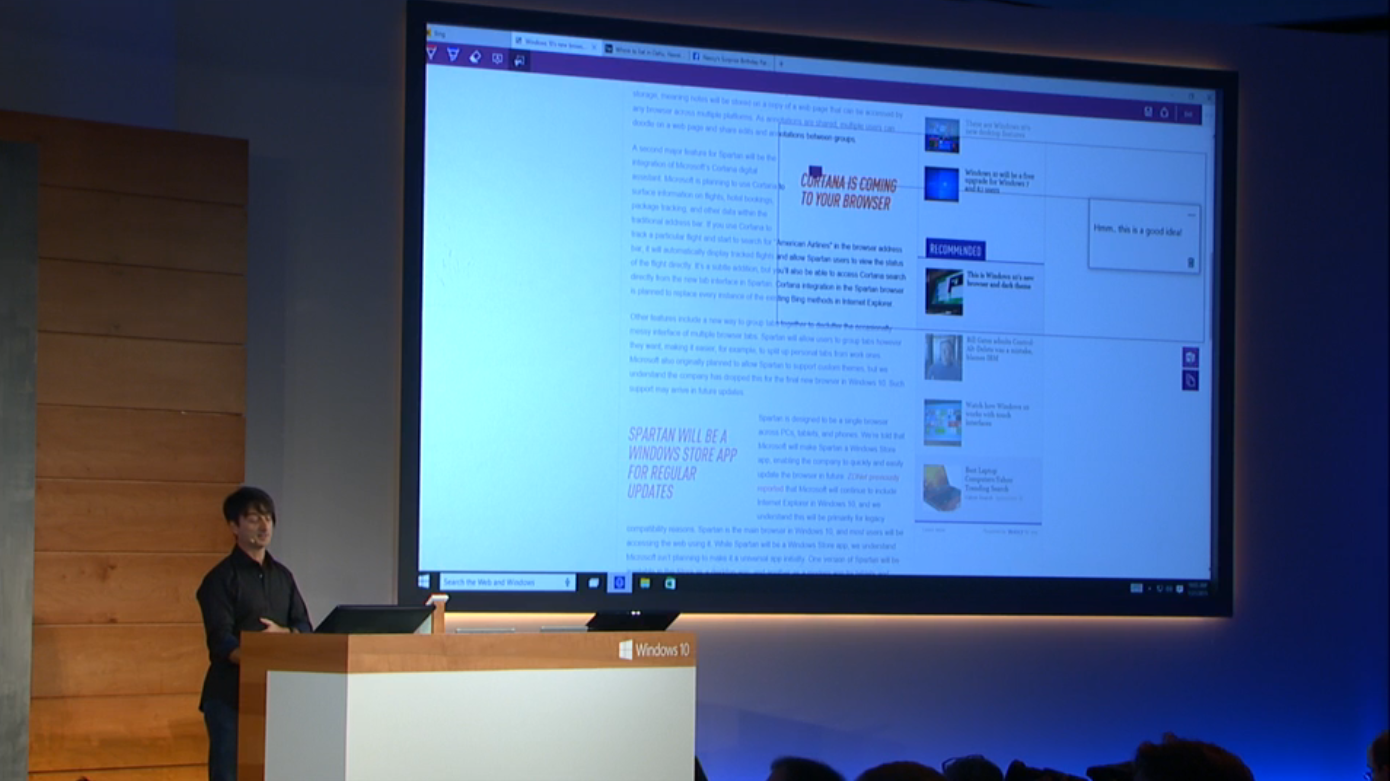
Task: Click the Best Laptop Computers sponsored thumbnail
Action: [941, 487]
